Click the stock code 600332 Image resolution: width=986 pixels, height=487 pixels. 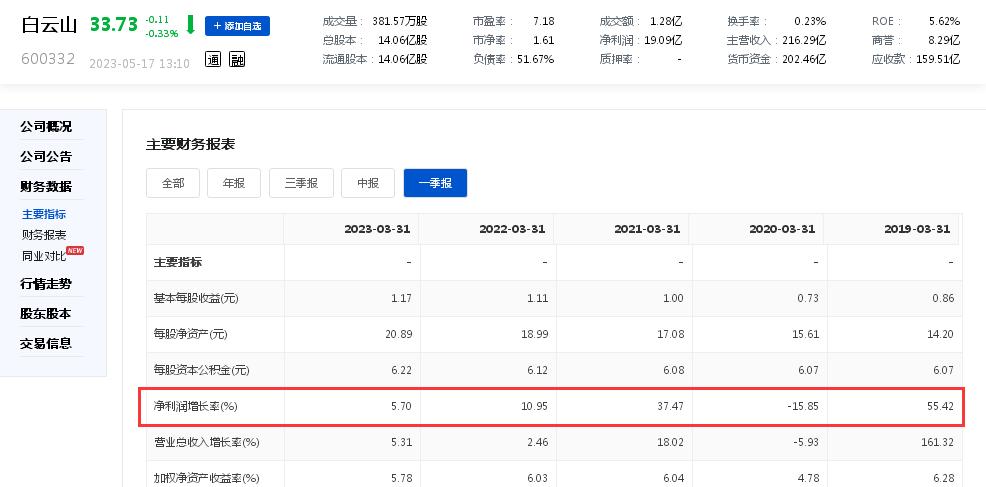click(x=48, y=59)
